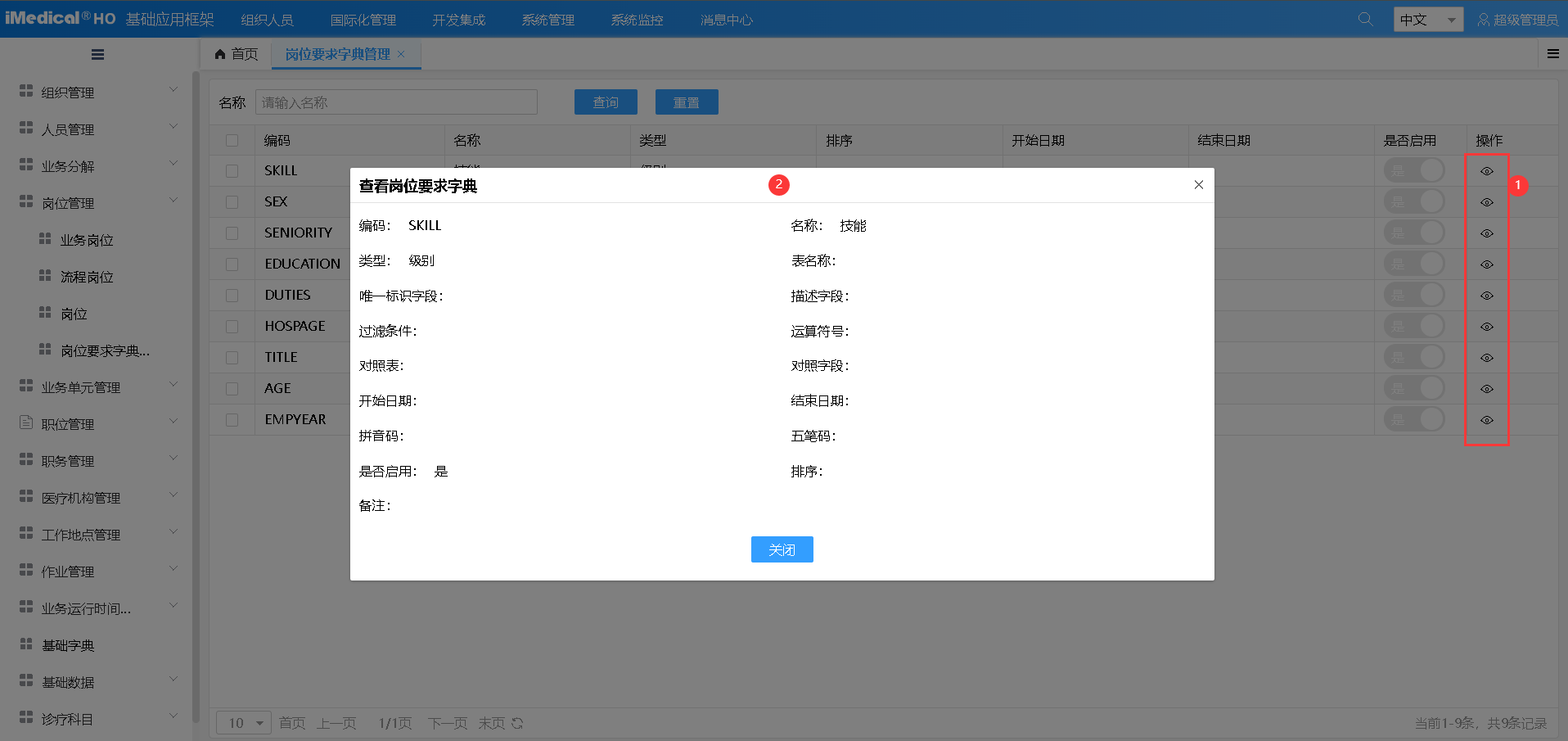
Task: Open the page size dropdown showing 10
Action: [x=243, y=723]
